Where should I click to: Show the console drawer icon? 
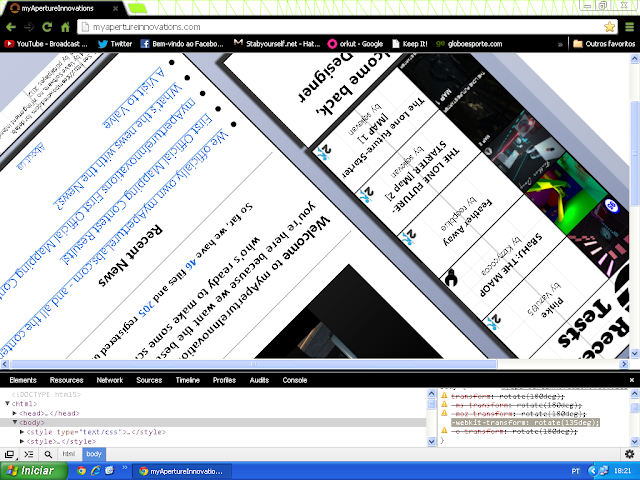pyautogui.click(x=29, y=454)
